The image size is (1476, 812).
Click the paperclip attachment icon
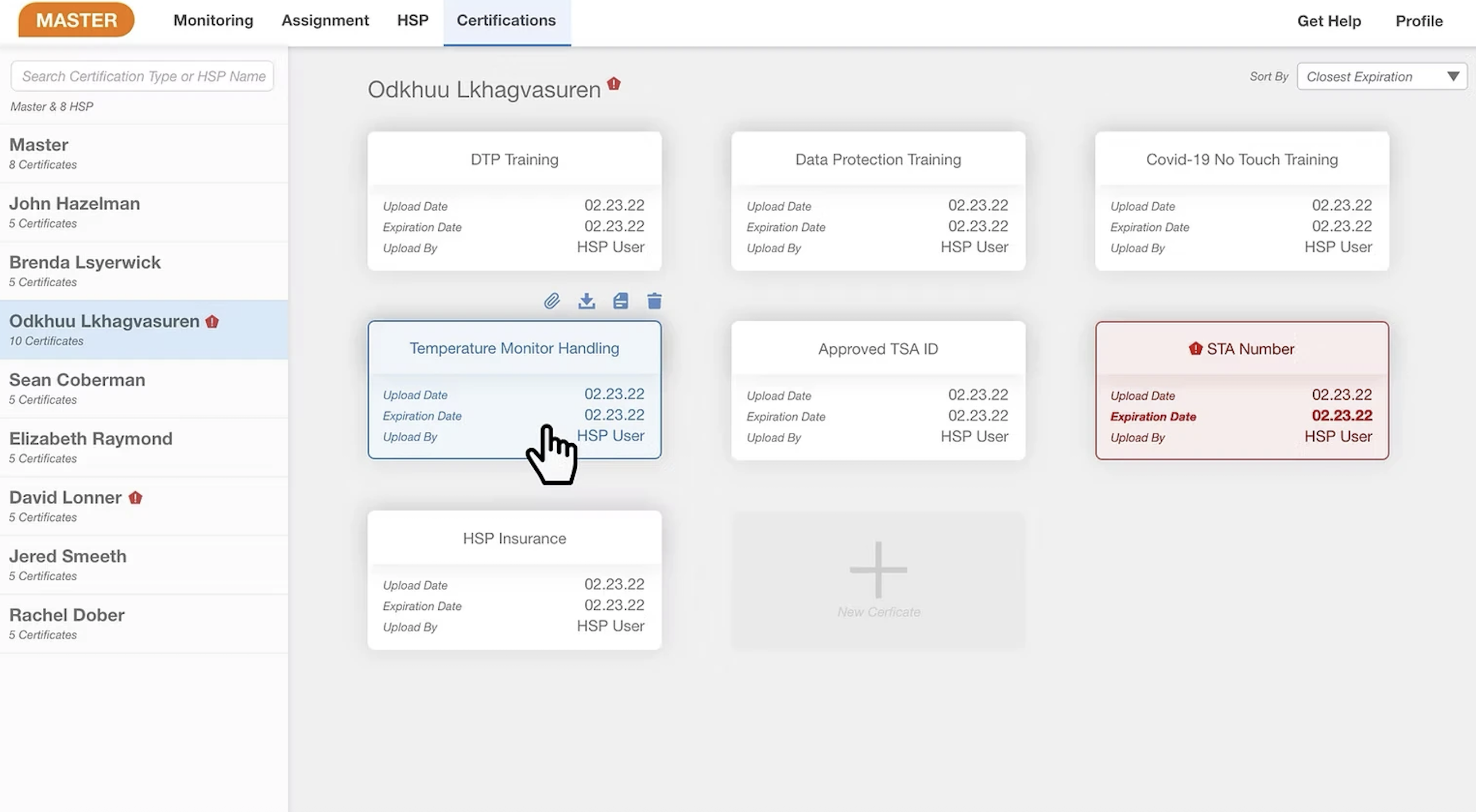(x=551, y=301)
